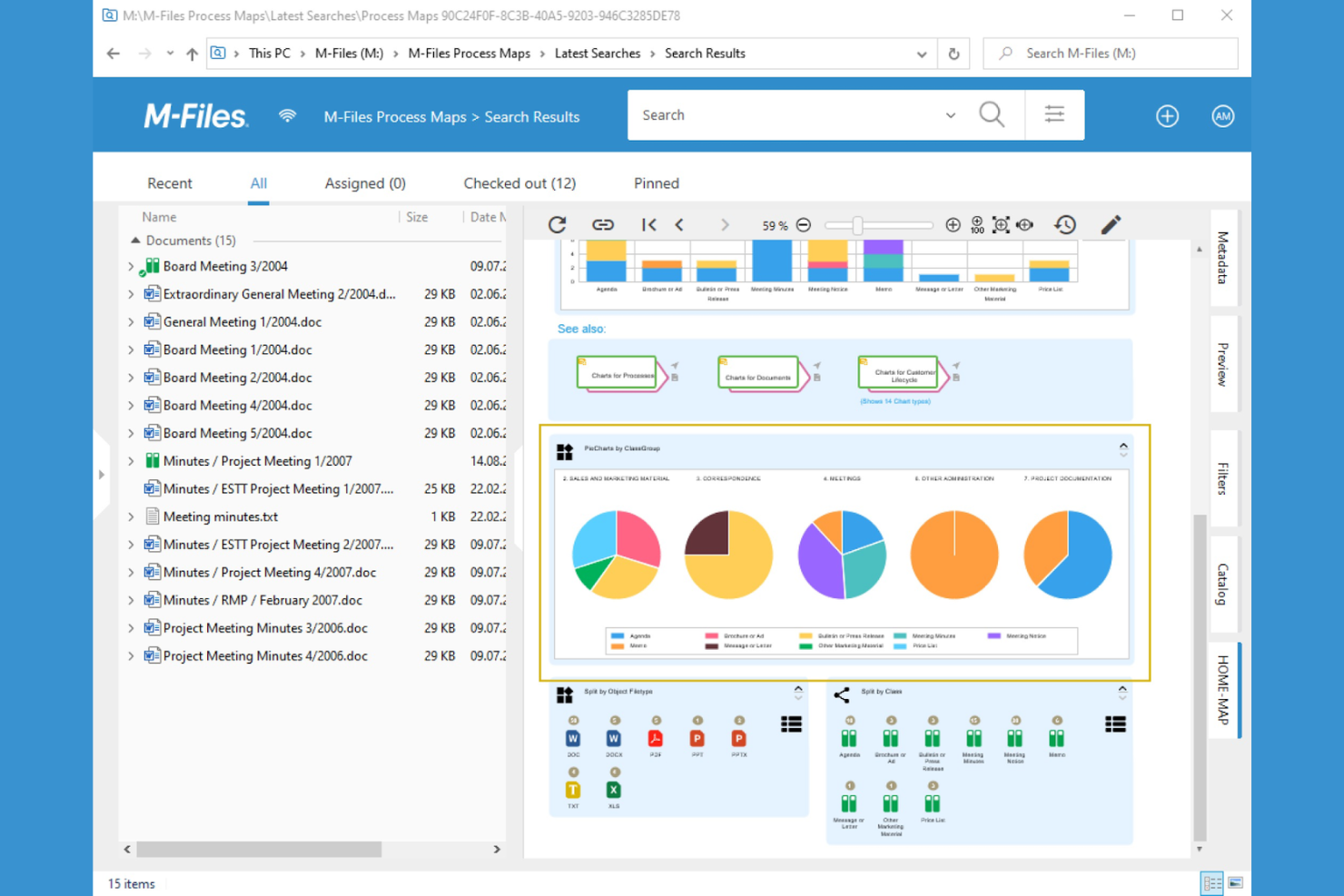1344x896 pixels.
Task: Click the refresh icon in preview toolbar
Action: click(558, 225)
